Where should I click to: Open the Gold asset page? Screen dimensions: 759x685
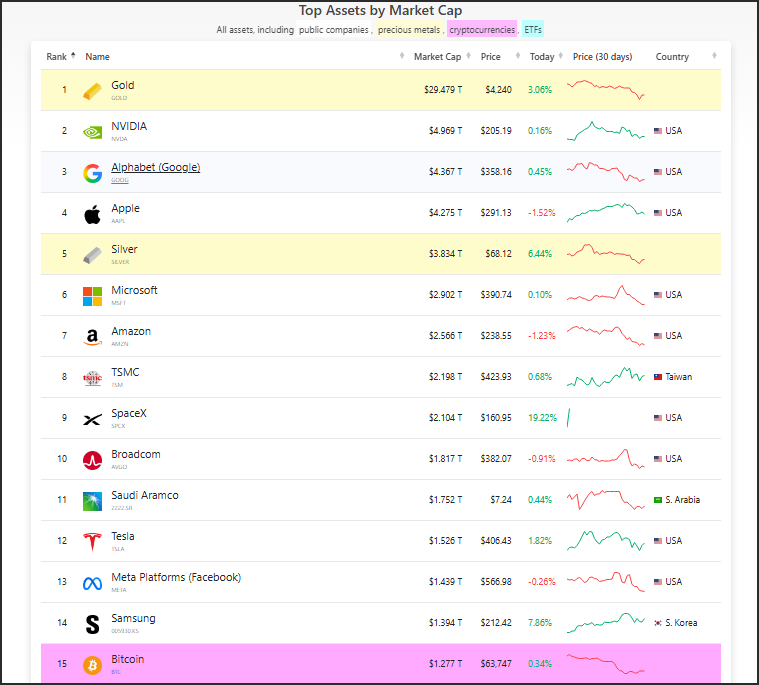click(x=122, y=85)
